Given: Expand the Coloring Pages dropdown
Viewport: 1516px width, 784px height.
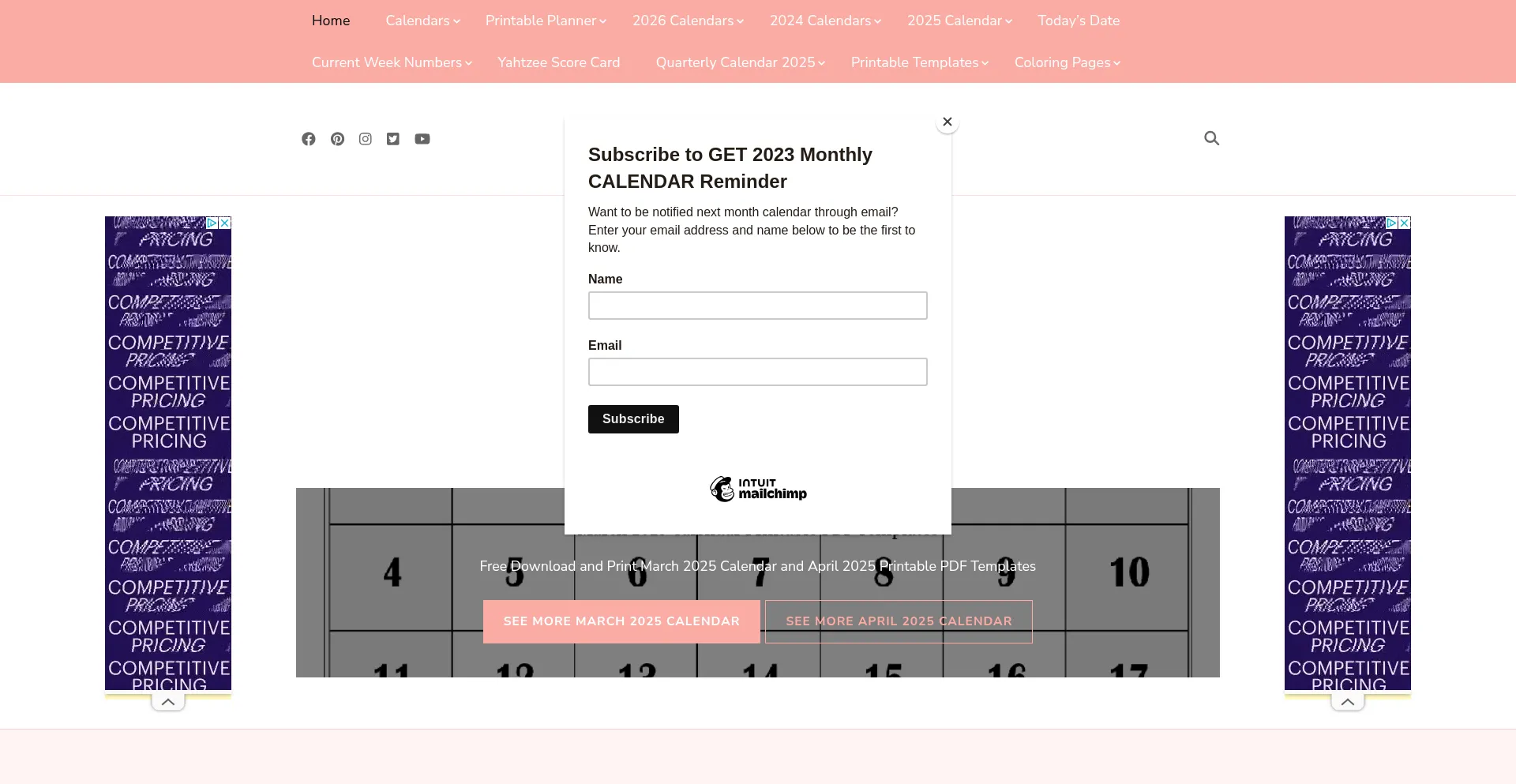Looking at the screenshot, I should pyautogui.click(x=1067, y=62).
